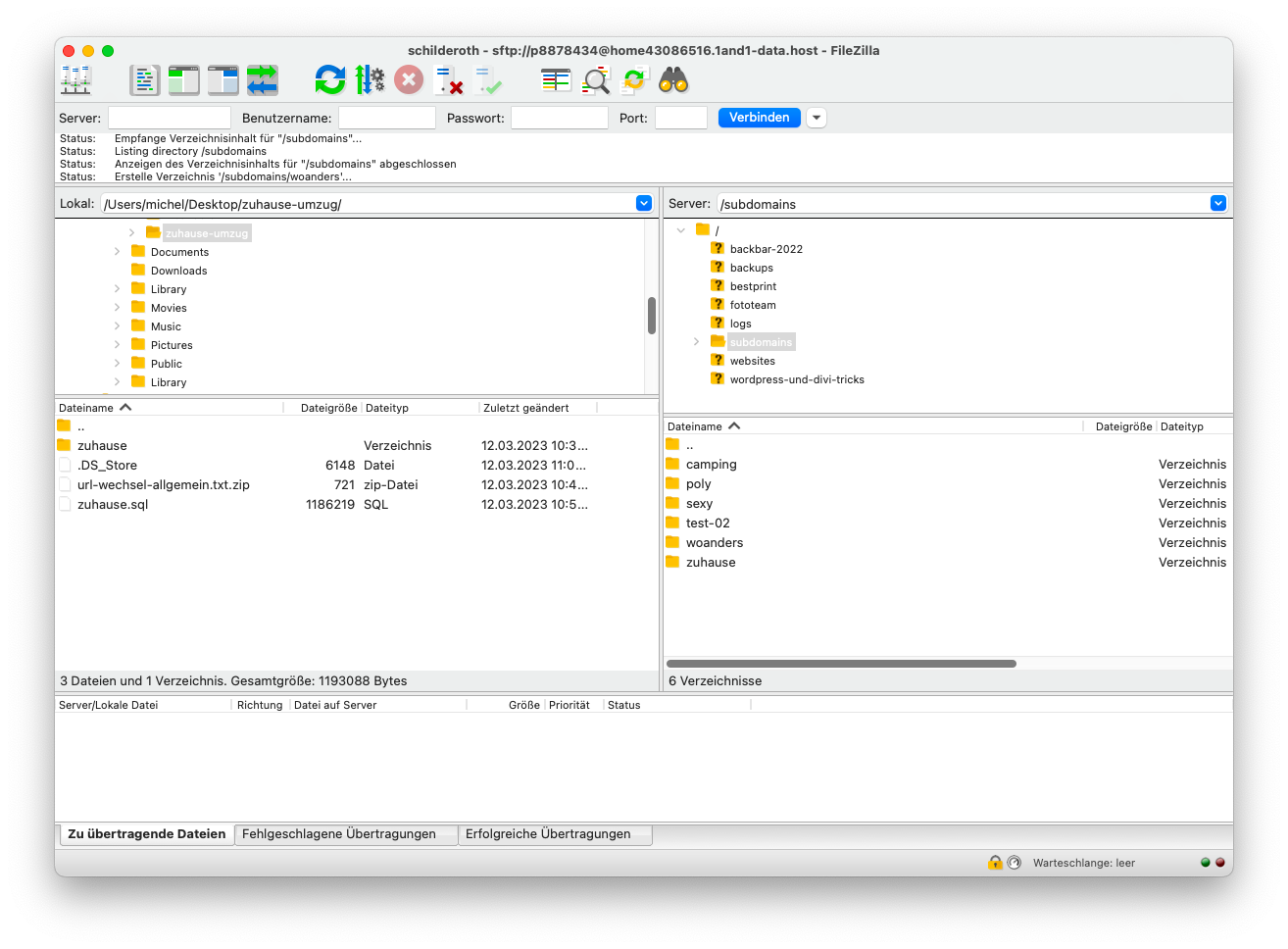Screen dimensions: 1288x949
Task: Toggle synchronized browsing icon
Action: click(634, 80)
